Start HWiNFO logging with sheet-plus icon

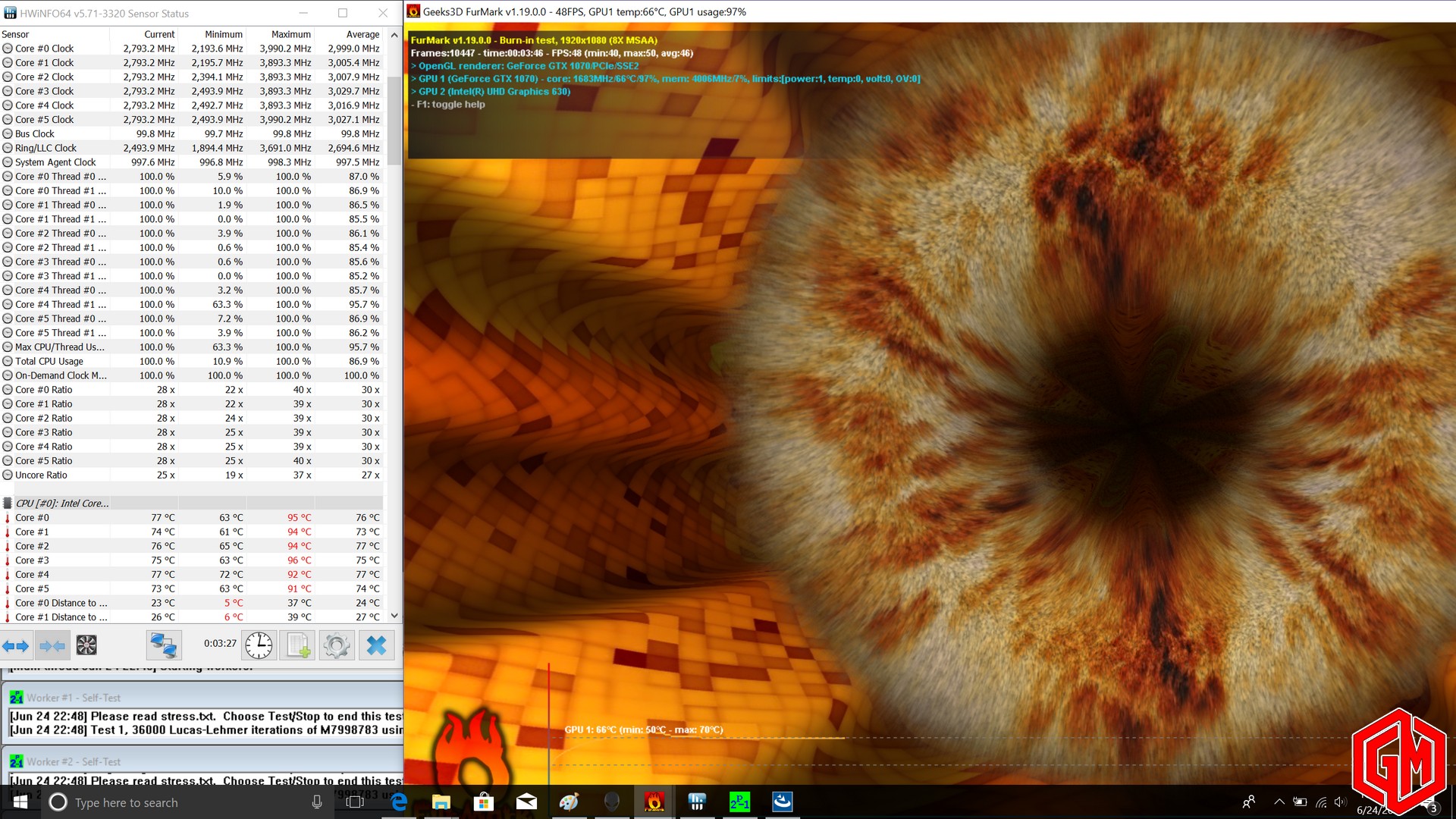[x=298, y=645]
